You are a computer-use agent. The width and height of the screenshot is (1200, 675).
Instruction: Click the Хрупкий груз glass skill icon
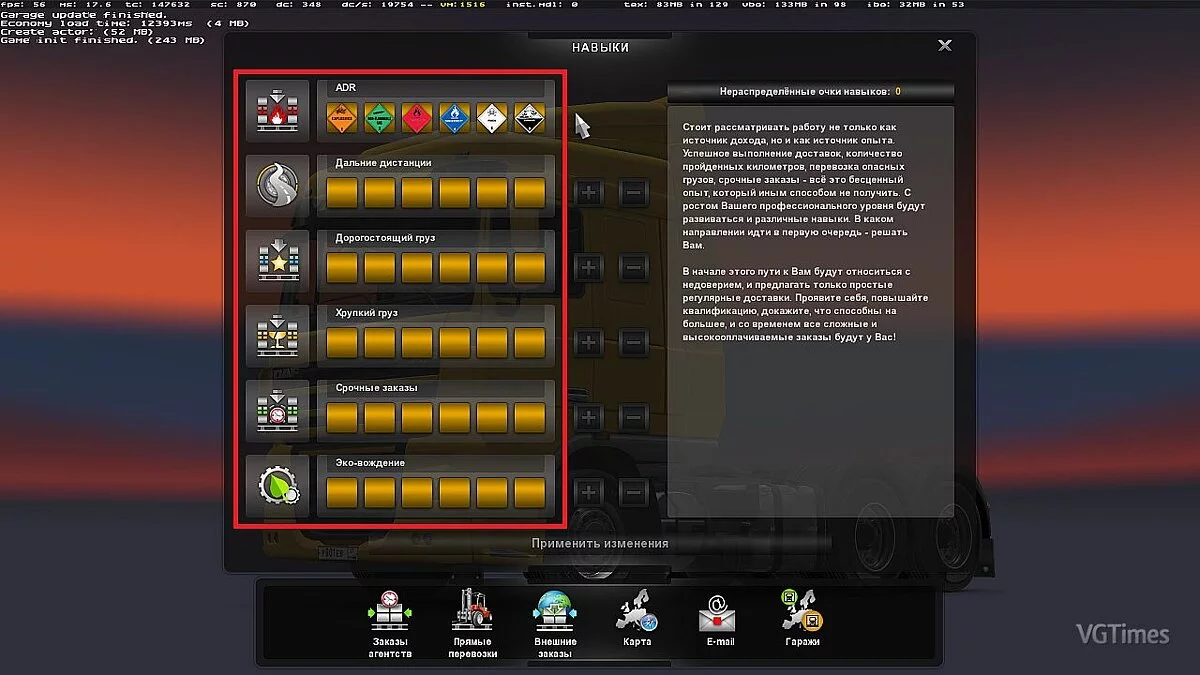[x=279, y=336]
